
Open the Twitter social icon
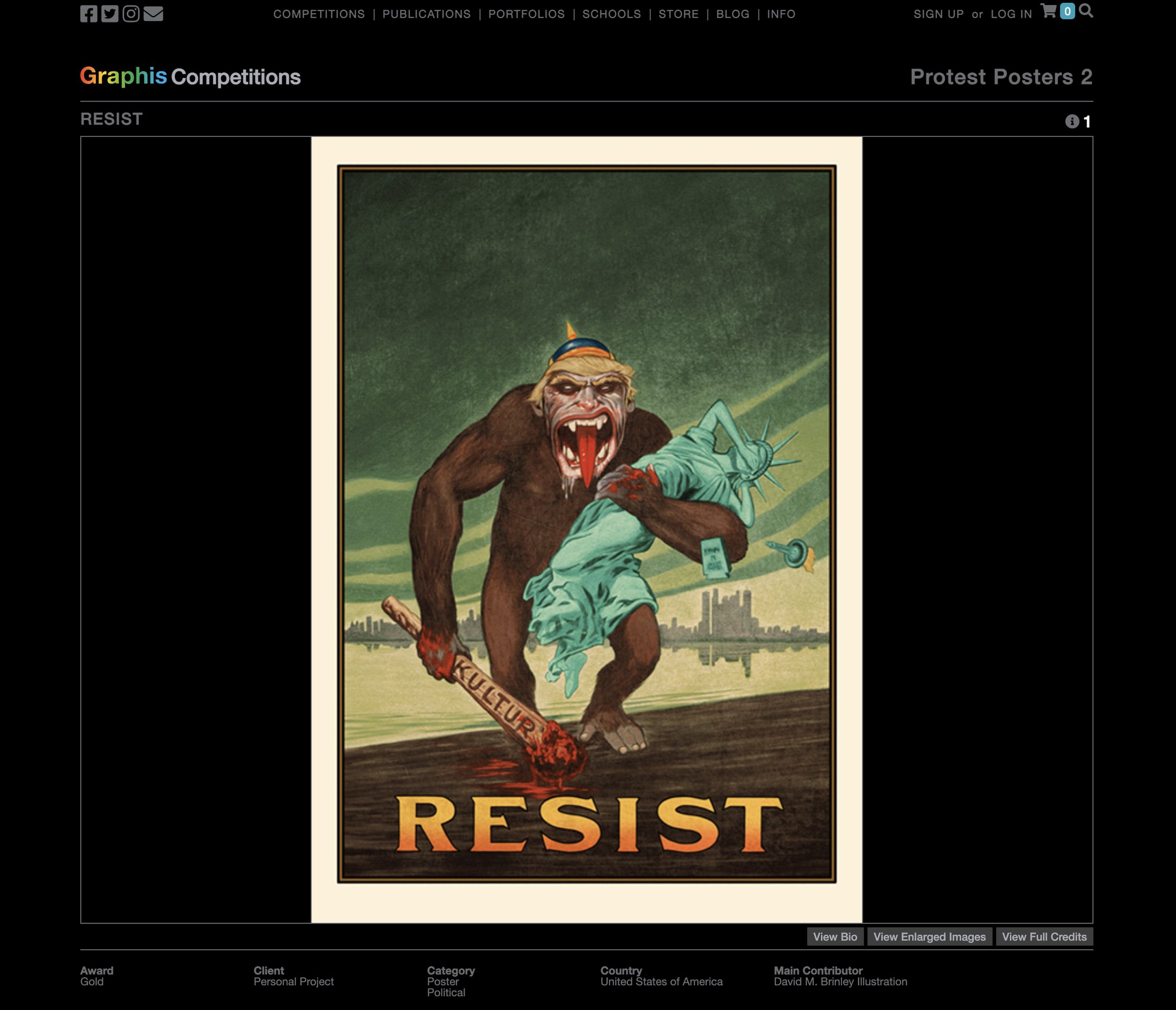pos(110,14)
